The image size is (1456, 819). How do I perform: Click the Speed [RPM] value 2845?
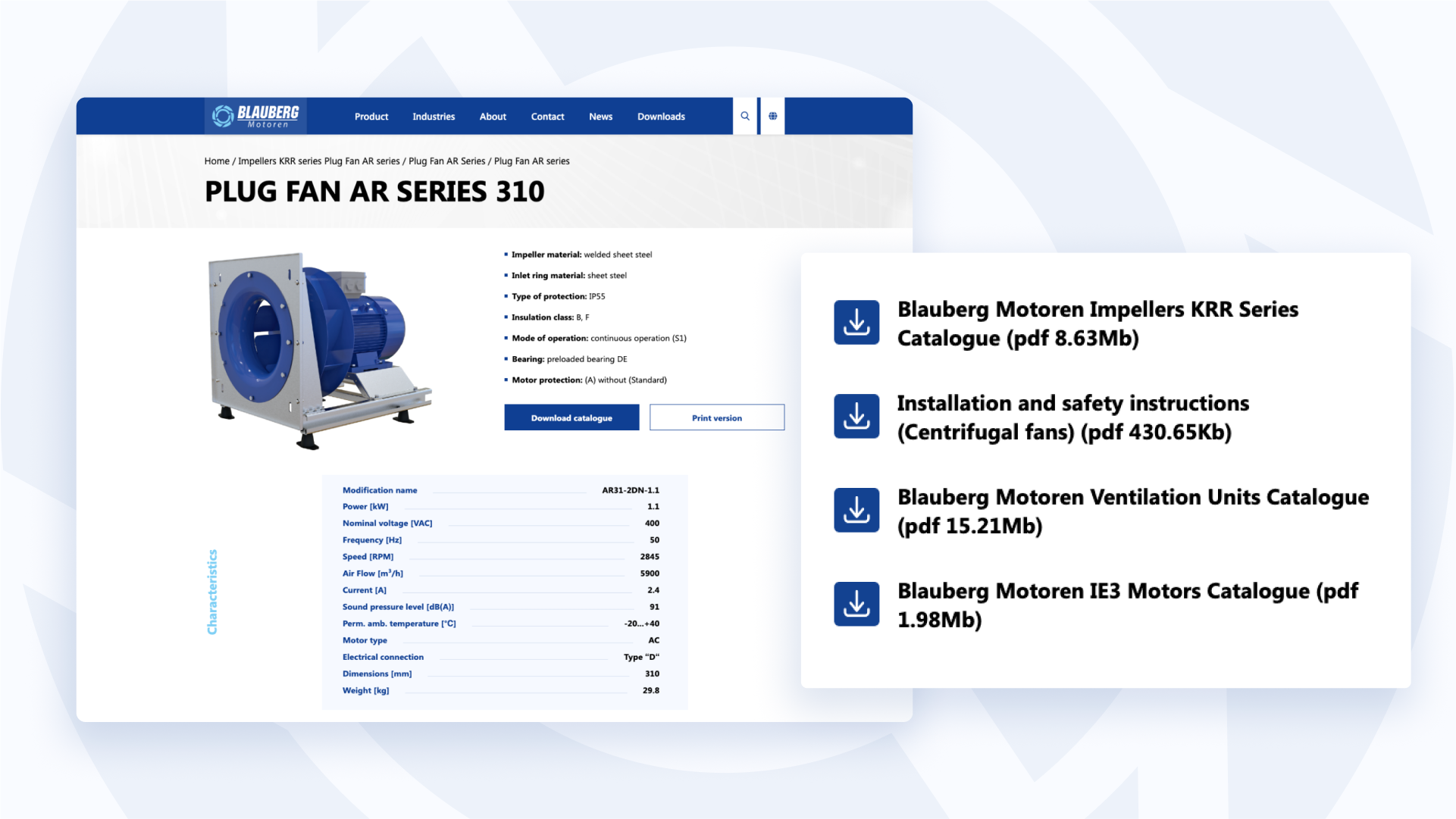pyautogui.click(x=650, y=557)
